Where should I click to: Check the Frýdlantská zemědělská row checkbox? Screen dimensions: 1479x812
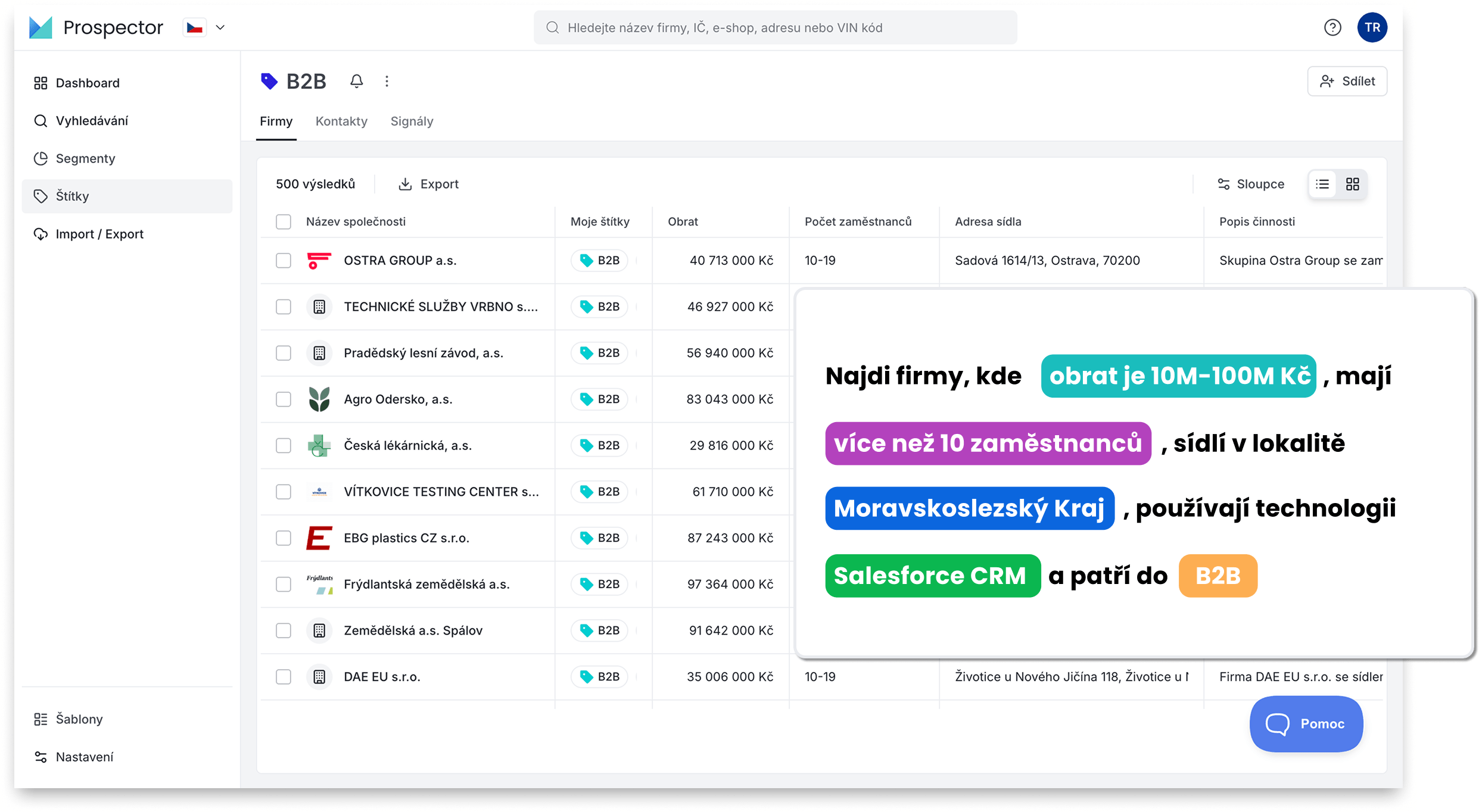pos(284,584)
